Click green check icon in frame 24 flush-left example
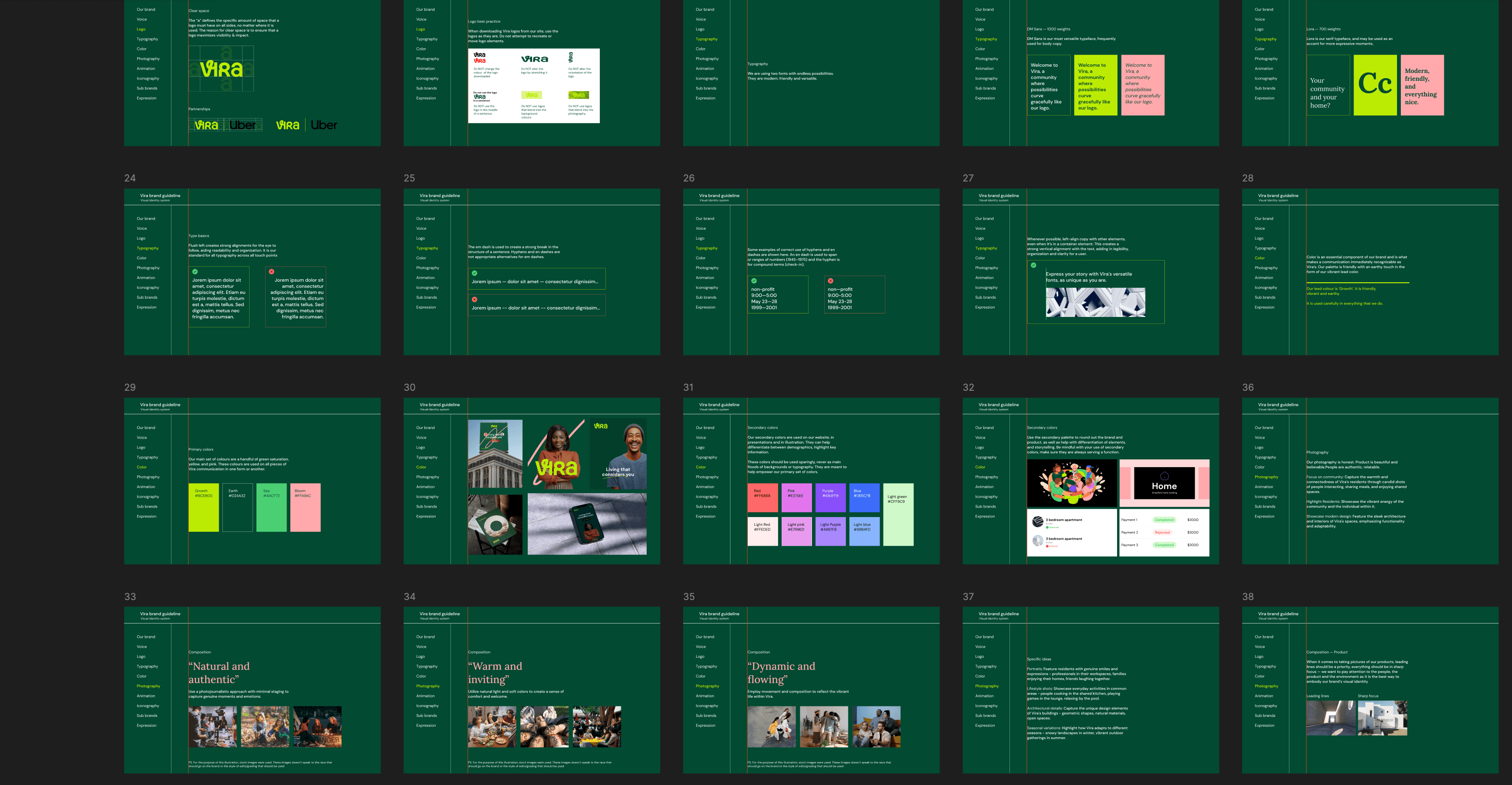Image resolution: width=1512 pixels, height=785 pixels. (195, 272)
